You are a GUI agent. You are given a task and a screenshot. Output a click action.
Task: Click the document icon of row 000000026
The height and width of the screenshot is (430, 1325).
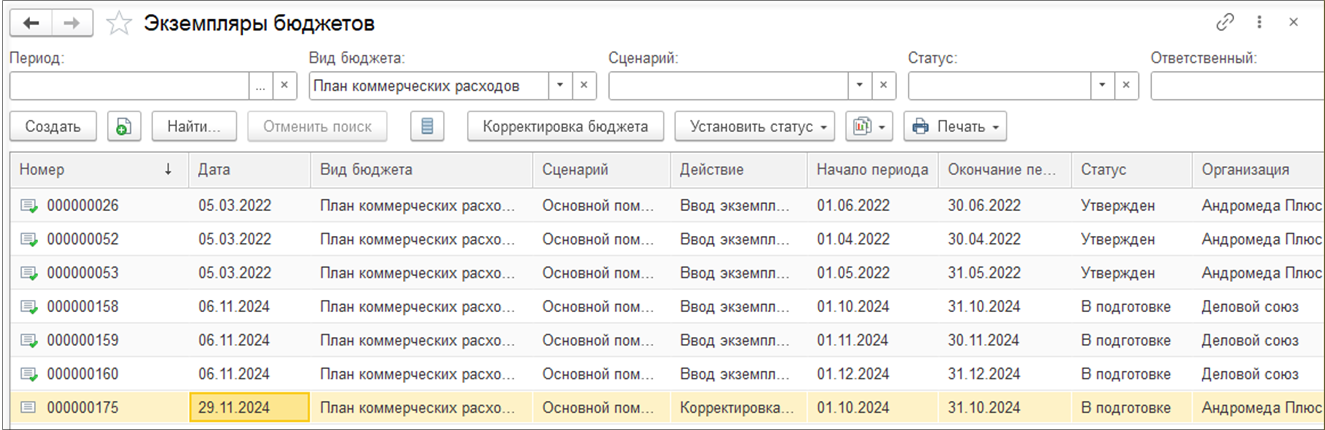[29, 206]
